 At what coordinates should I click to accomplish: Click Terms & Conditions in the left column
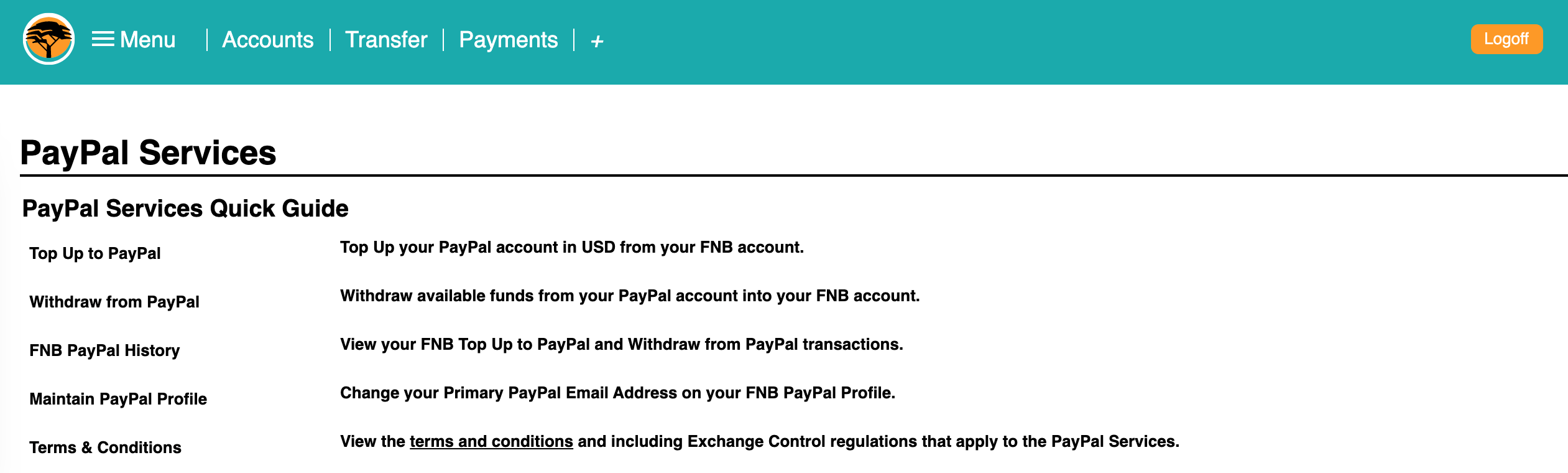point(105,447)
